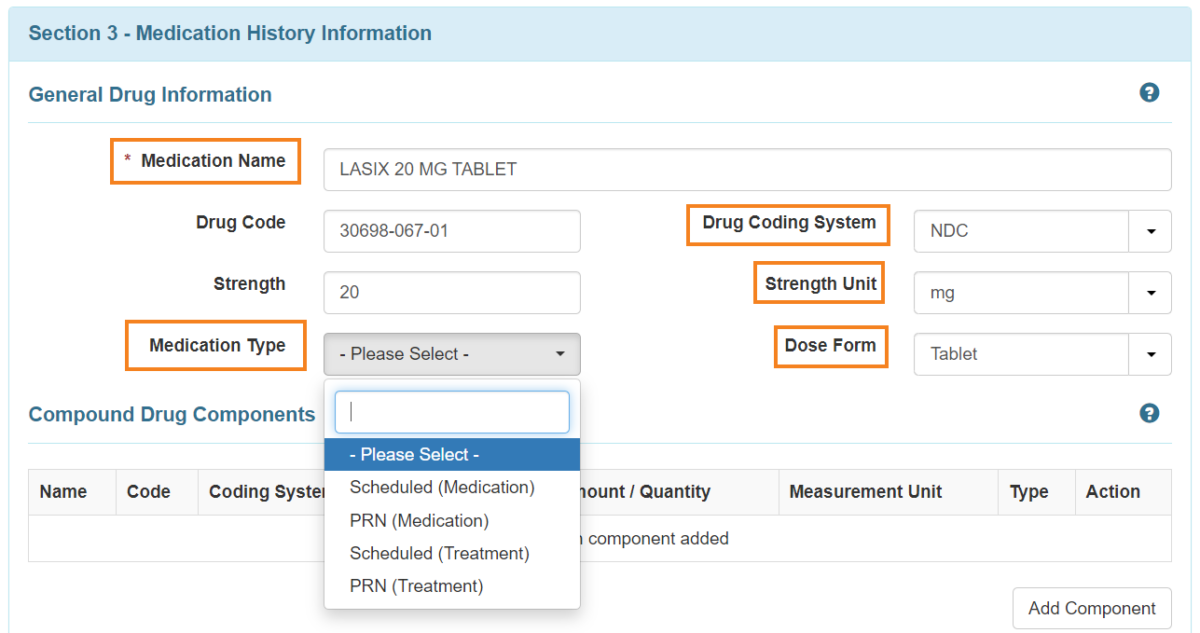Expand the Strength Unit dropdown arrow
Image resolution: width=1200 pixels, height=633 pixels.
[1151, 292]
